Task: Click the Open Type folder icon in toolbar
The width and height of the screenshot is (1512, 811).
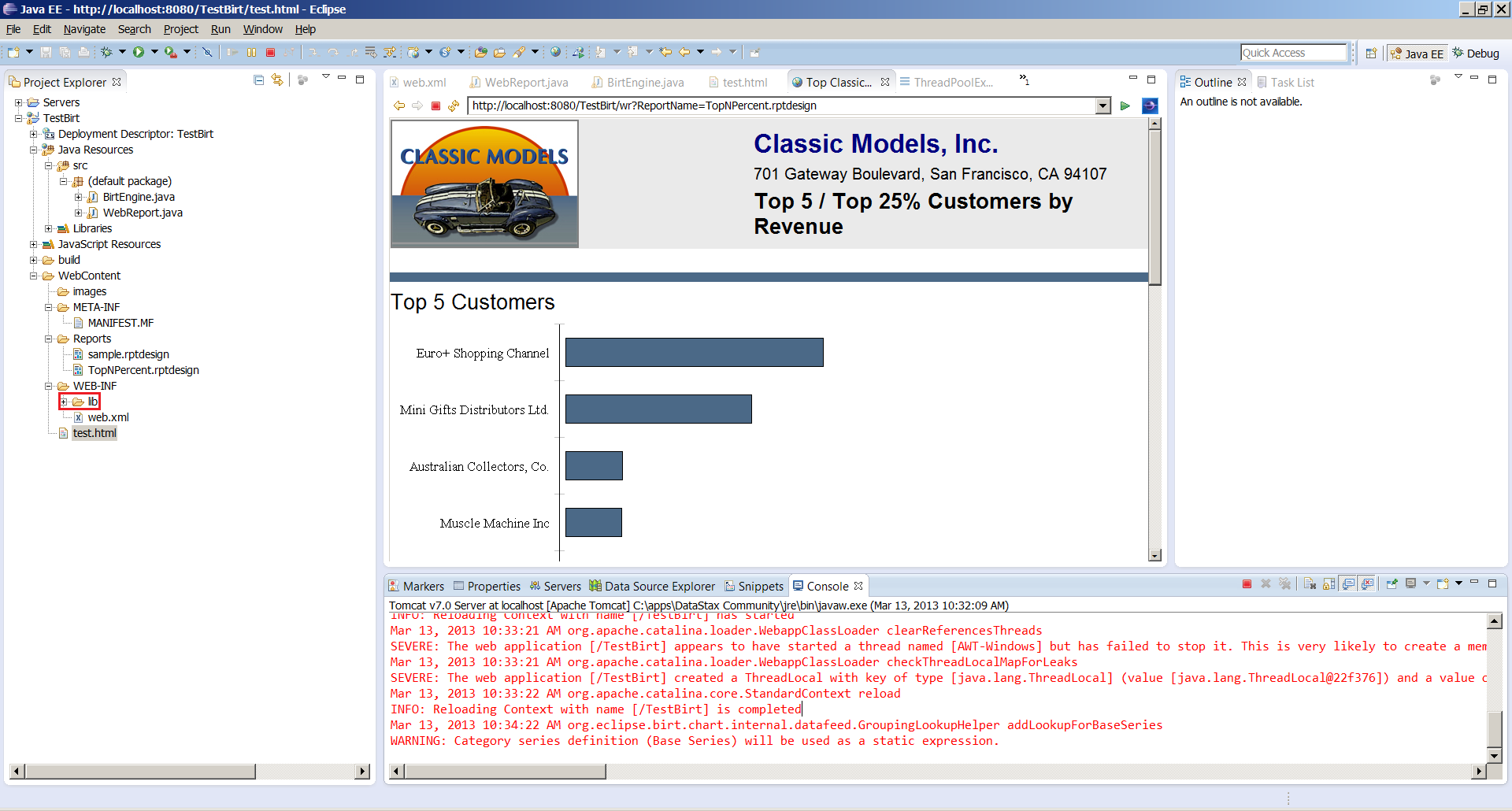Action: pyautogui.click(x=481, y=52)
